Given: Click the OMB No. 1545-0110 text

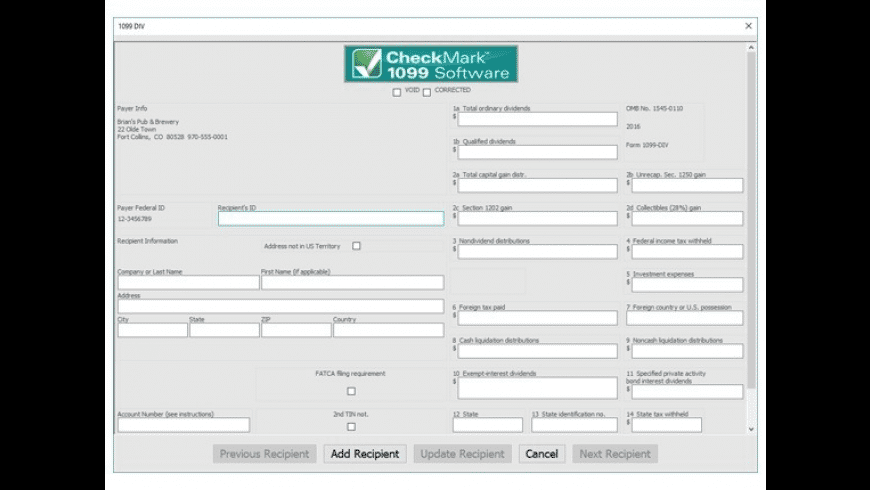Looking at the screenshot, I should tap(654, 108).
